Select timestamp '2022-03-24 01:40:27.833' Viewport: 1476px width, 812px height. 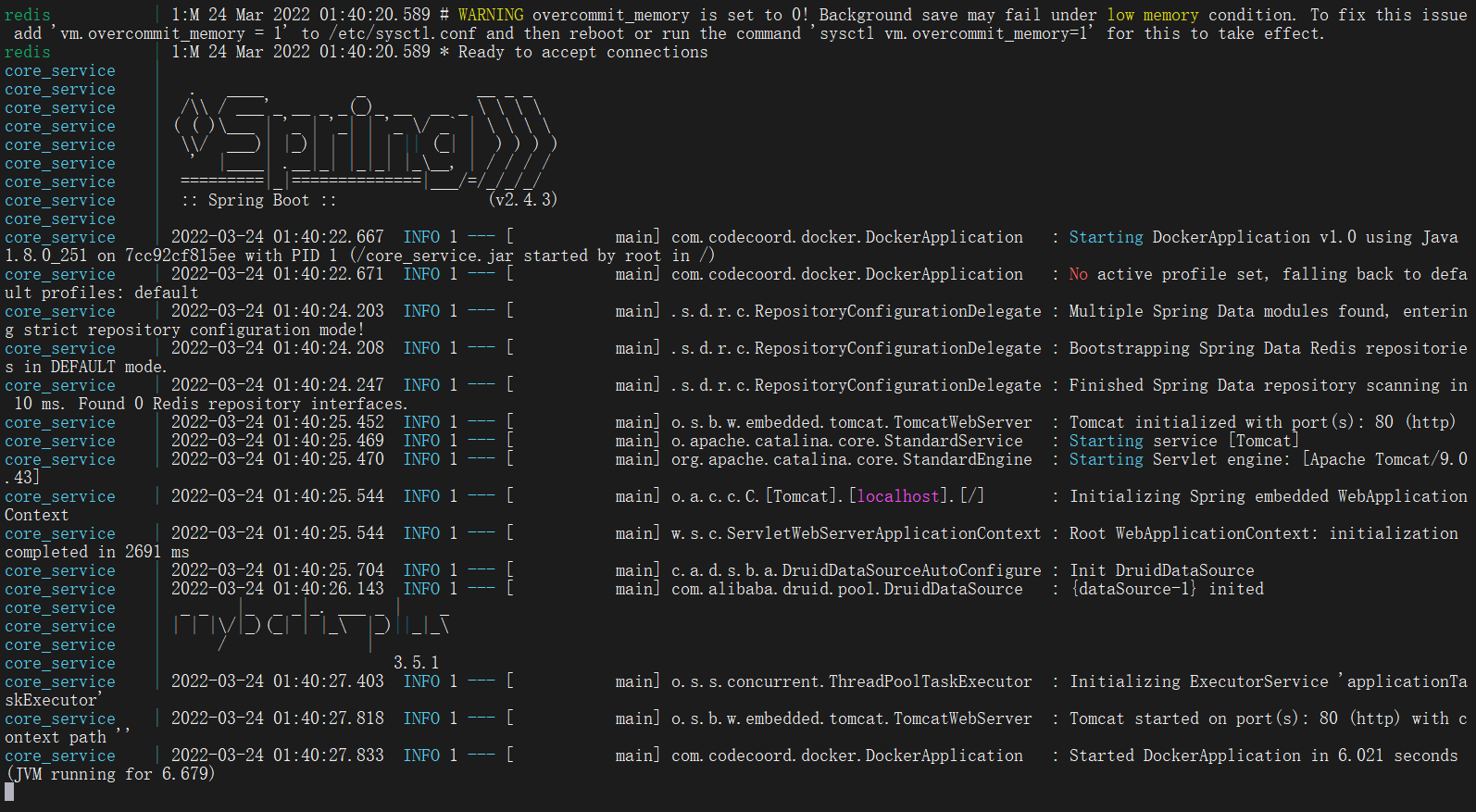[277, 756]
